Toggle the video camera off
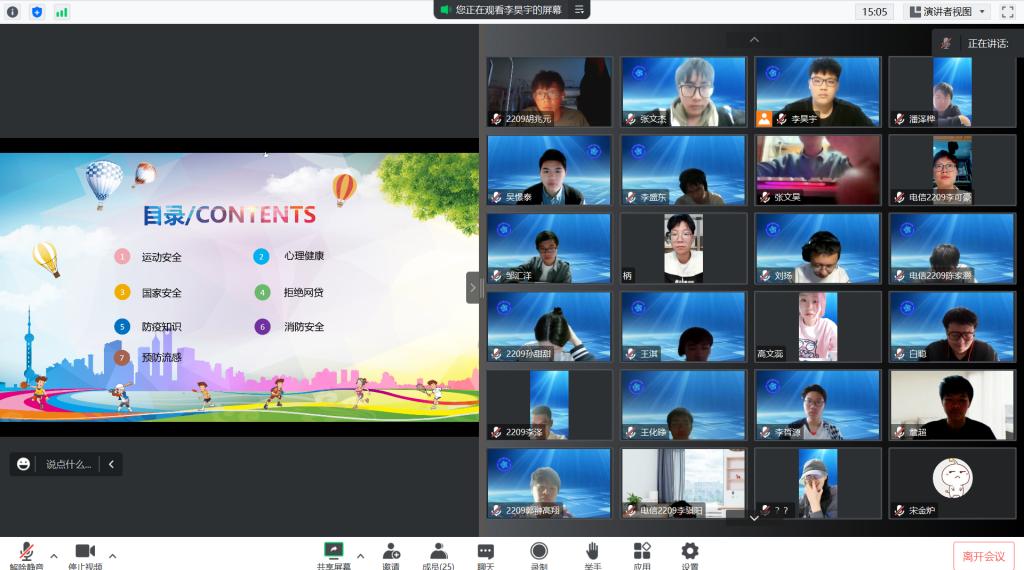This screenshot has height=570, width=1024. 85,553
